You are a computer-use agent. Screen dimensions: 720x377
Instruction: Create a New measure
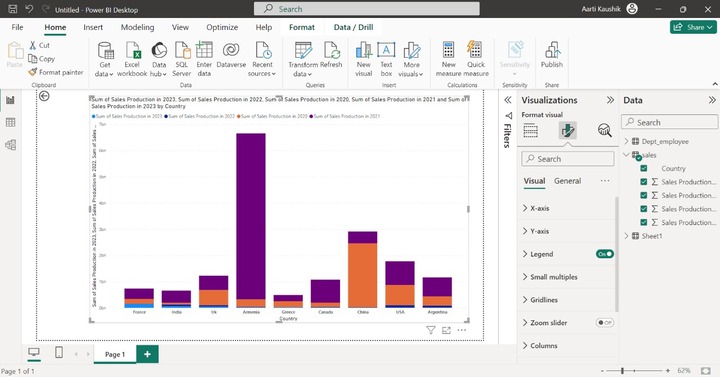point(449,59)
